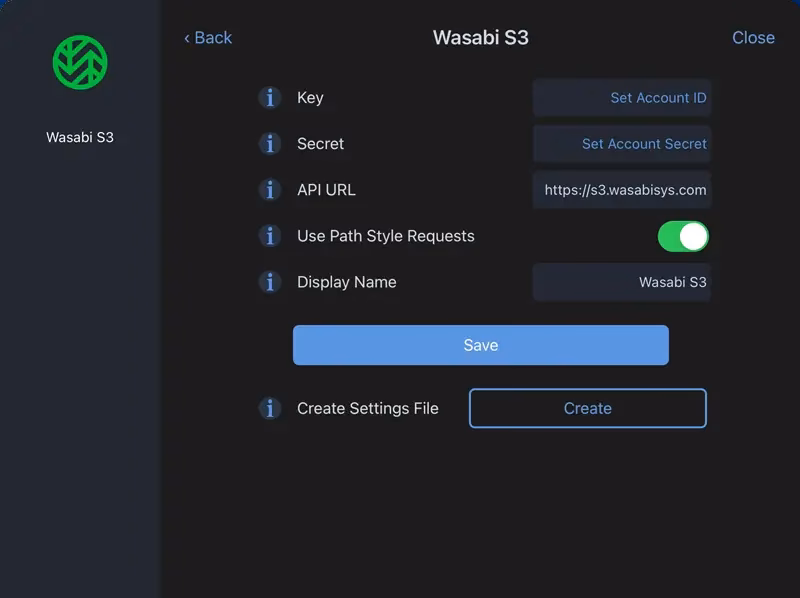Create the settings file
This screenshot has width=800, height=598.
587,408
